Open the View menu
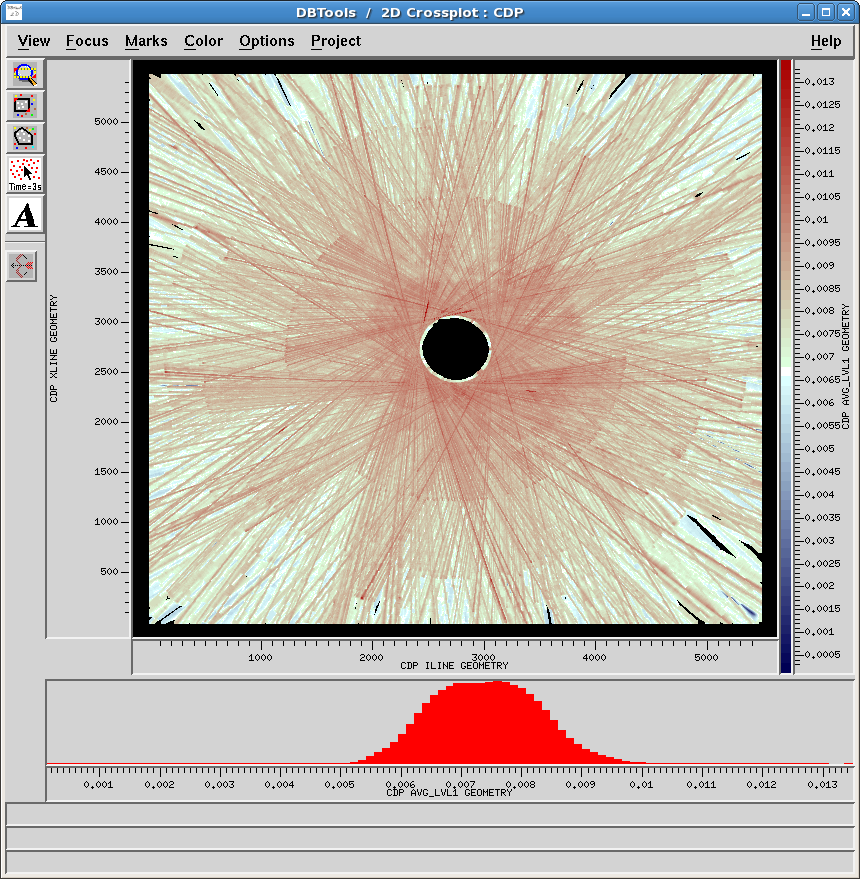The image size is (860, 879). pyautogui.click(x=34, y=41)
